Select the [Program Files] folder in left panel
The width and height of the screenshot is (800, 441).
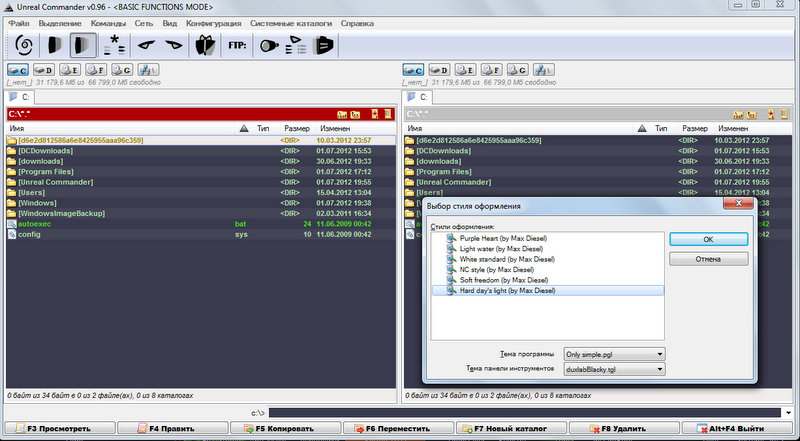(201, 172)
